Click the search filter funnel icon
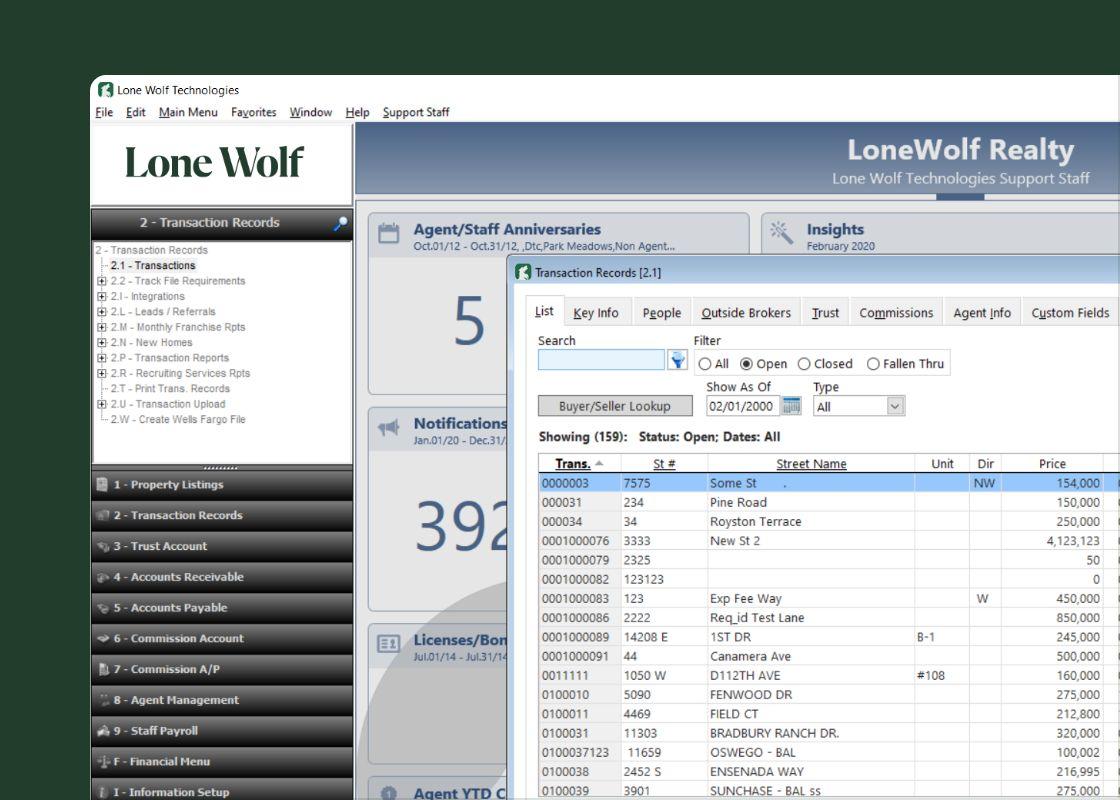 point(677,360)
